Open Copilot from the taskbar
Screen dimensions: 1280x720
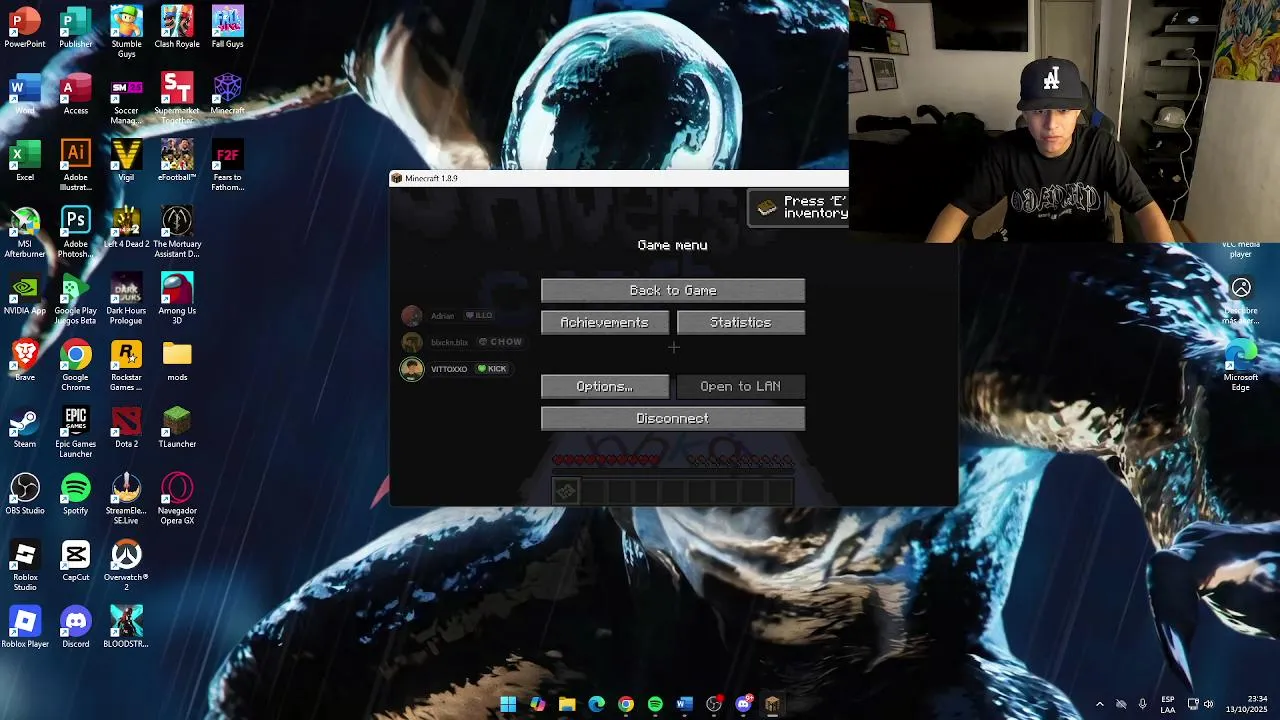pos(538,704)
